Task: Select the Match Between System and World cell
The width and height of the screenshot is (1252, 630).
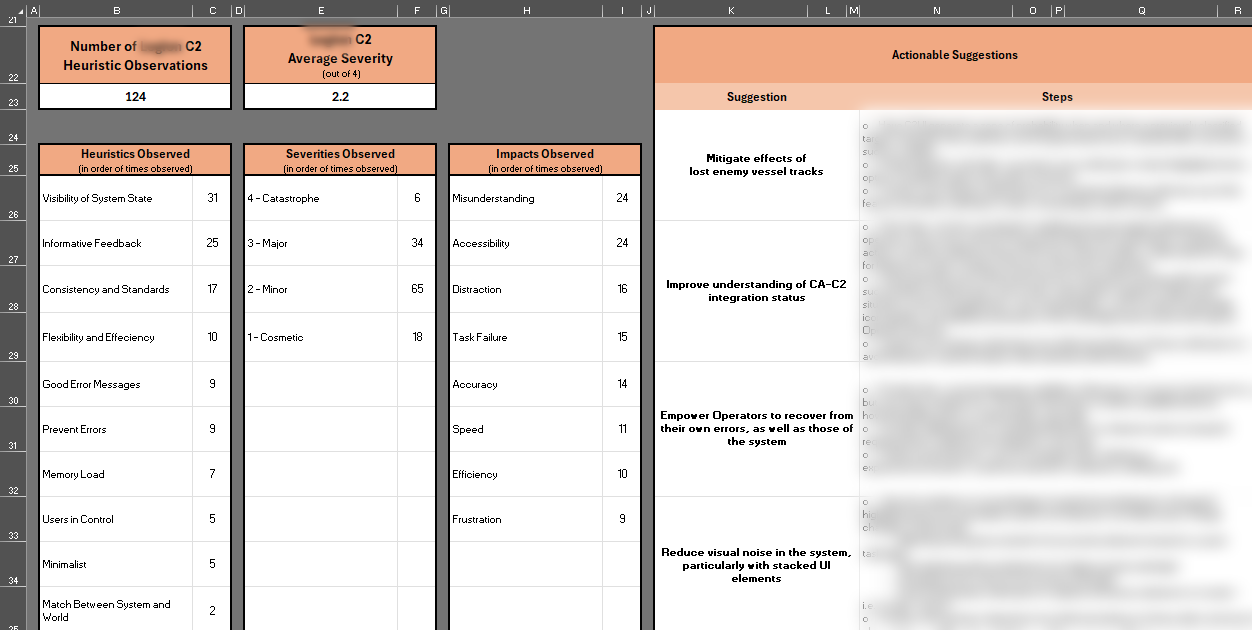Action: click(x=116, y=610)
